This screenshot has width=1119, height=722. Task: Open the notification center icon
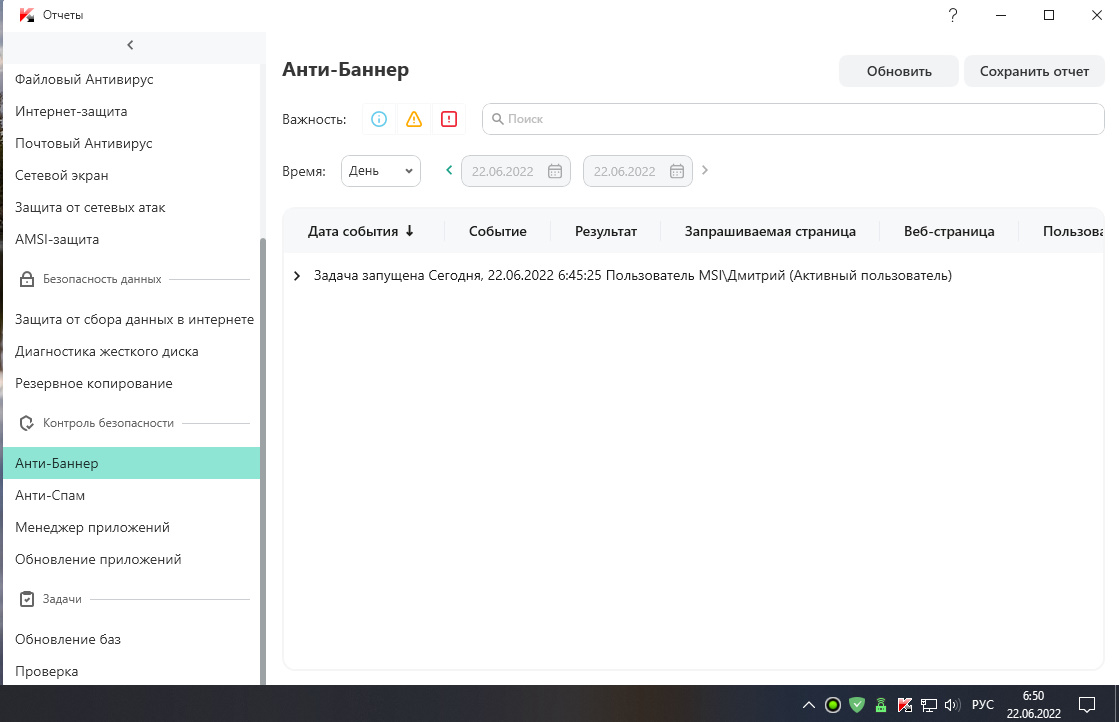pos(1087,705)
